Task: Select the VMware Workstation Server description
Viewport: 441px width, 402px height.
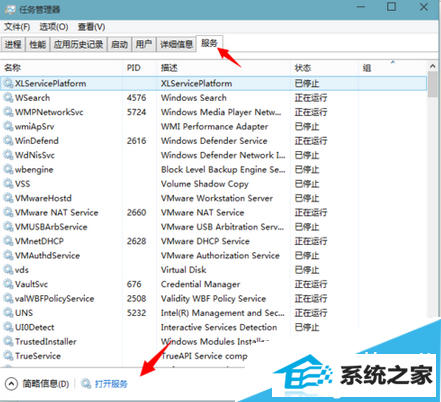Action: 217,198
